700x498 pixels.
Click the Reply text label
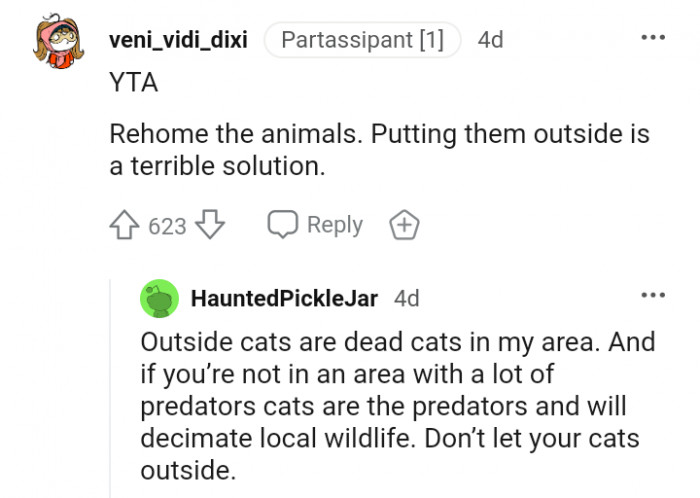(335, 225)
